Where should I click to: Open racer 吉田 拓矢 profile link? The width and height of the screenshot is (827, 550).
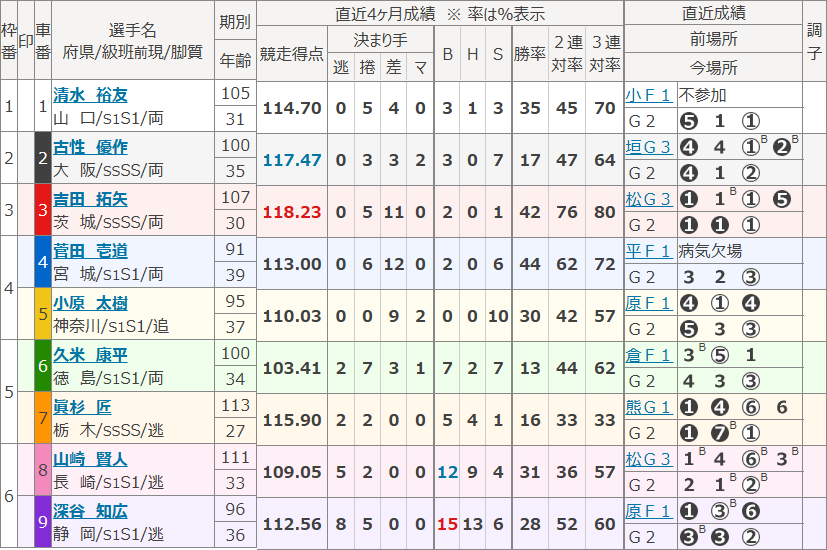[90, 199]
